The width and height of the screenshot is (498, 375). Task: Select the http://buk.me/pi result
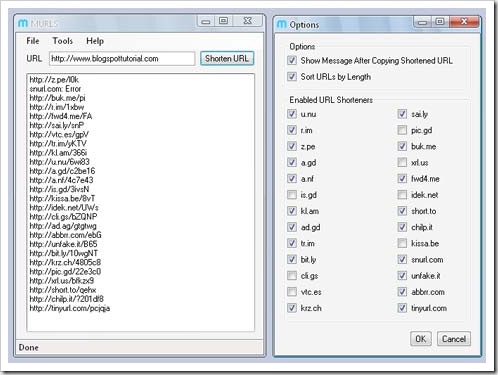[x=57, y=98]
